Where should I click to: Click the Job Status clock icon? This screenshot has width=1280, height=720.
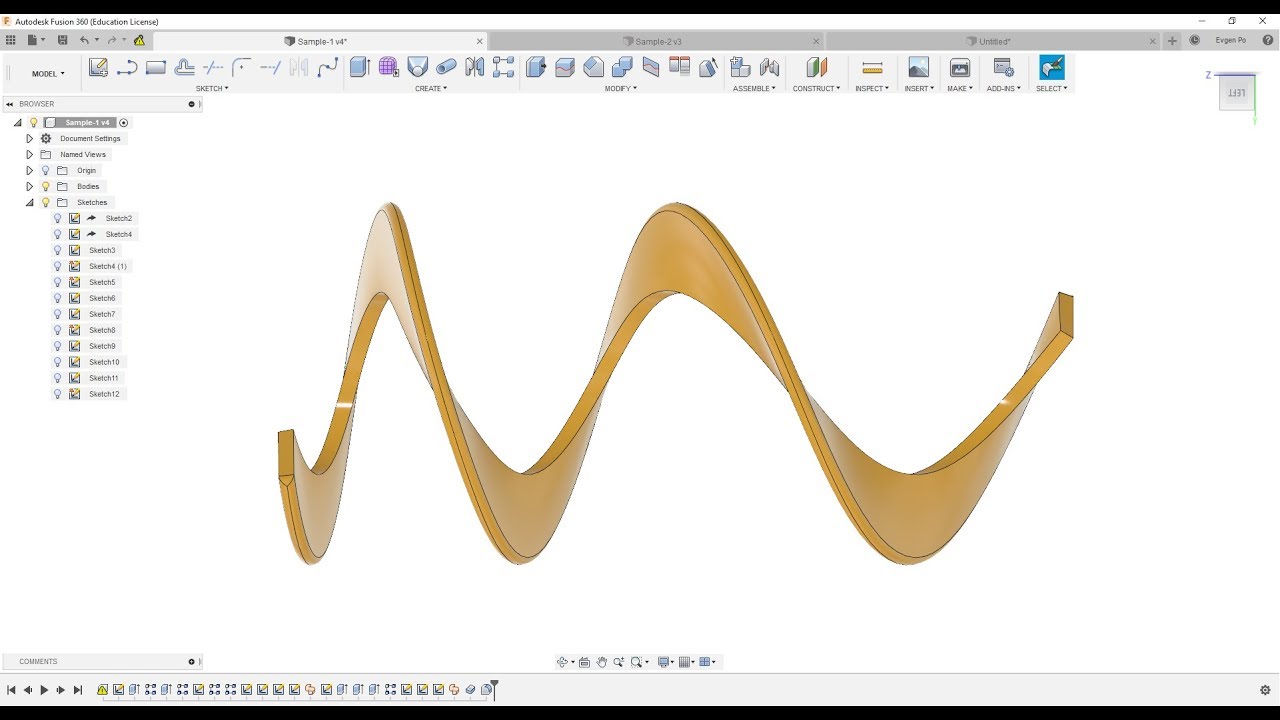[x=1195, y=40]
